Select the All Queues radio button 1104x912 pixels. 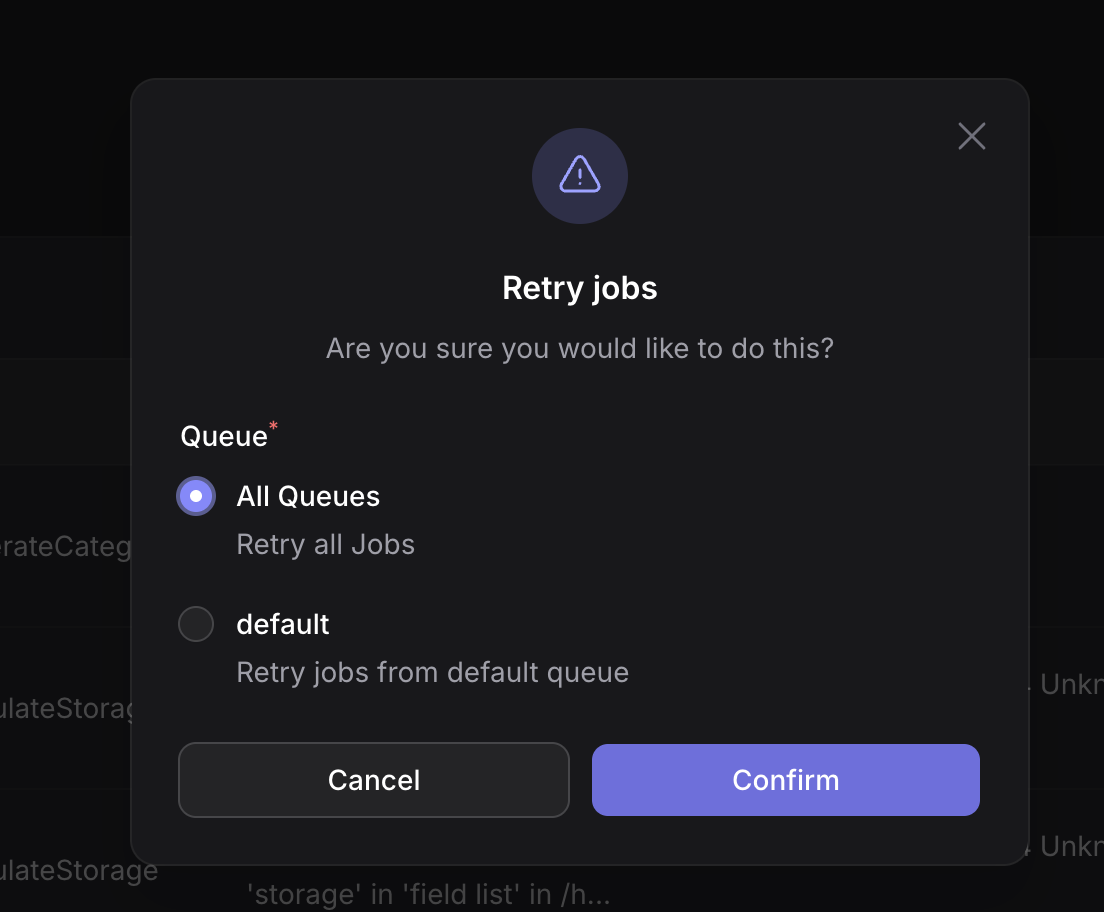tap(196, 496)
